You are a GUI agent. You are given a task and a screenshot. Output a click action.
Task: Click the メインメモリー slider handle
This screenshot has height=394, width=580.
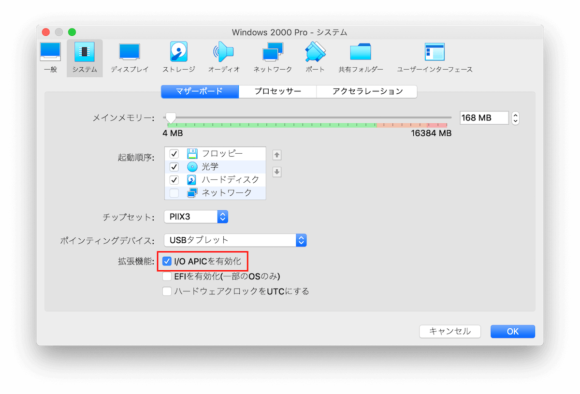point(171,118)
